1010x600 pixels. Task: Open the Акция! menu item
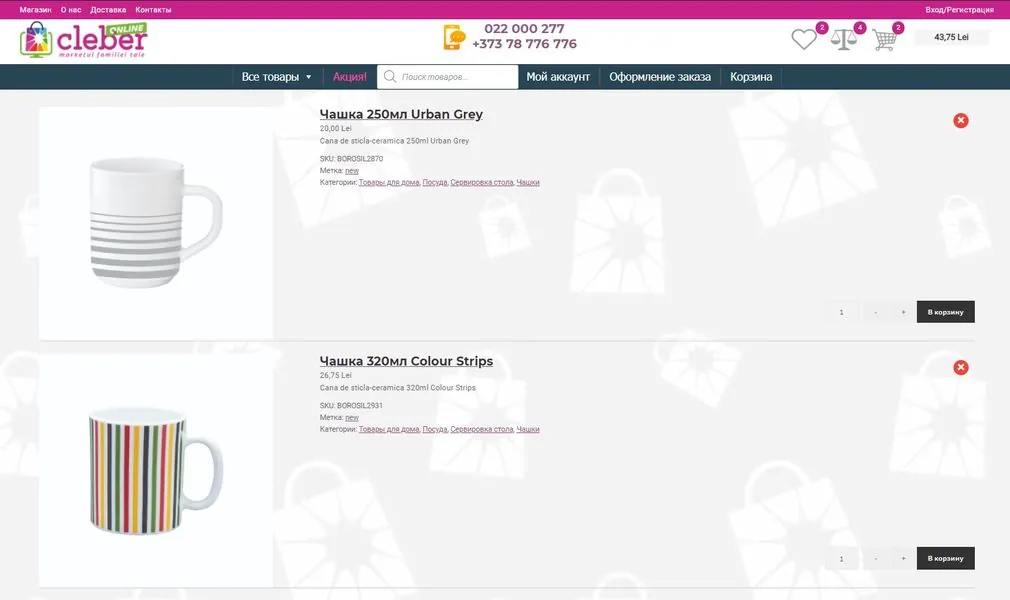[x=350, y=77]
